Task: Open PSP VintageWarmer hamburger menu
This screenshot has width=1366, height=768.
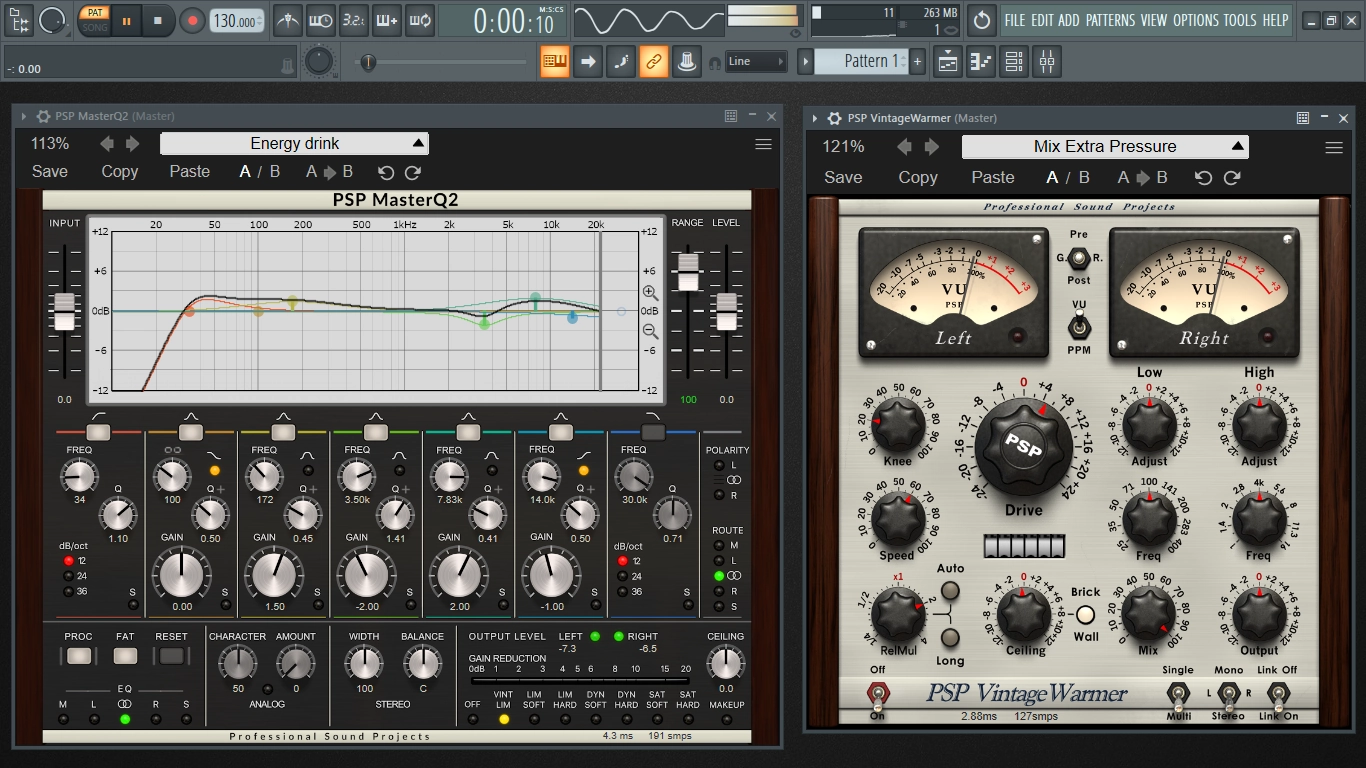Action: [x=1333, y=147]
